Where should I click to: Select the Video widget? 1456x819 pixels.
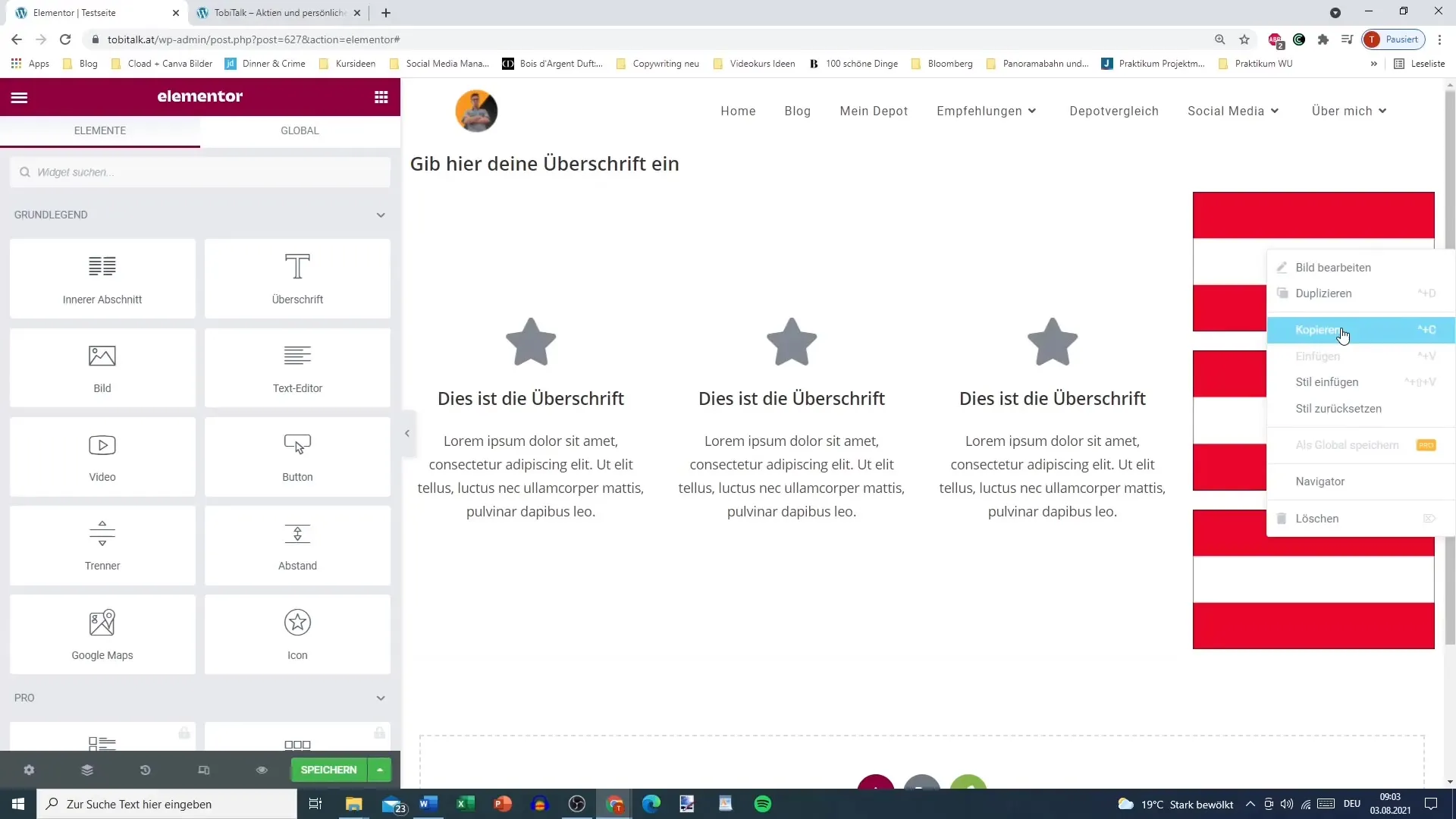(102, 457)
